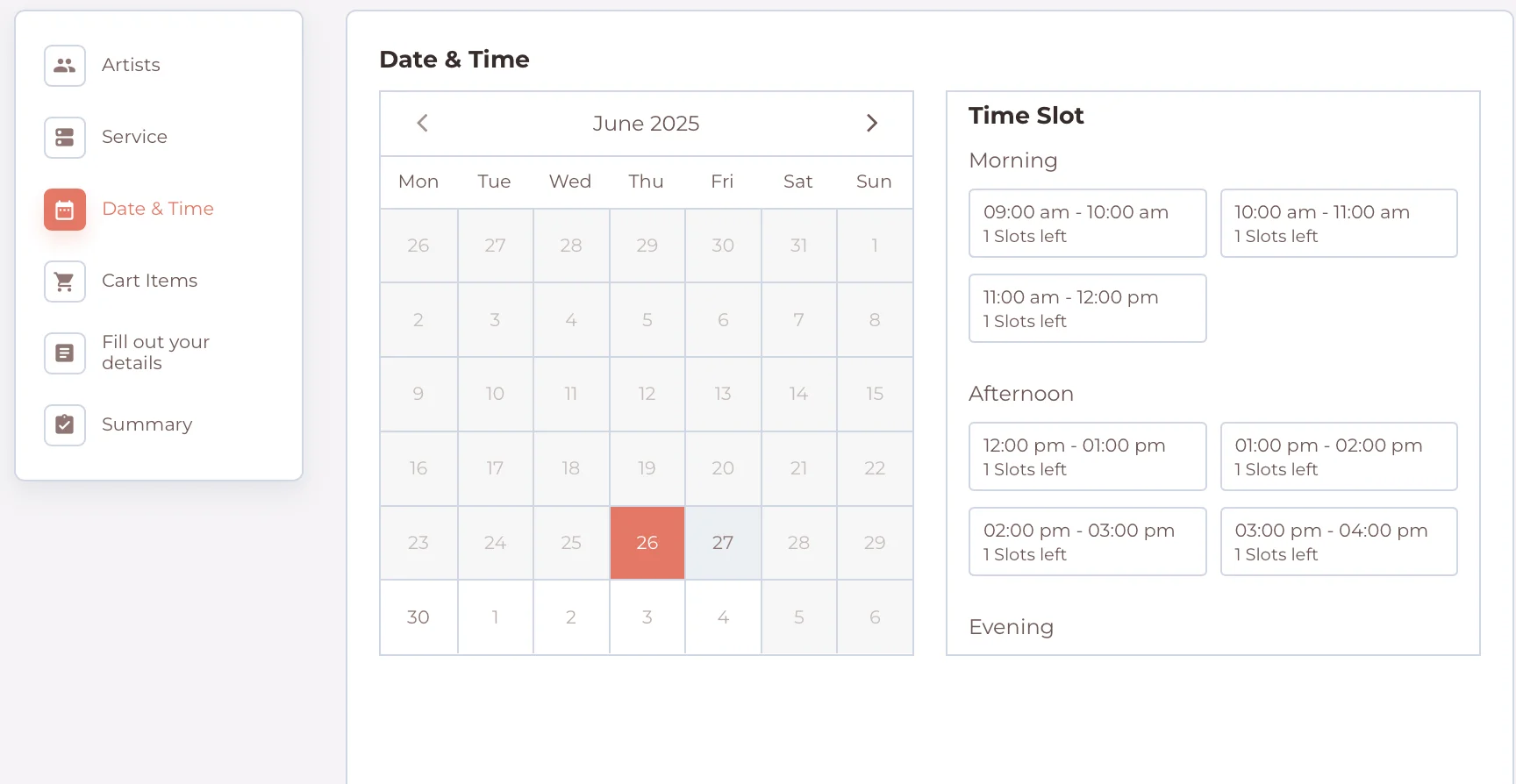Select the 09:00 am - 10:00 am slot
1516x784 pixels.
1087,223
